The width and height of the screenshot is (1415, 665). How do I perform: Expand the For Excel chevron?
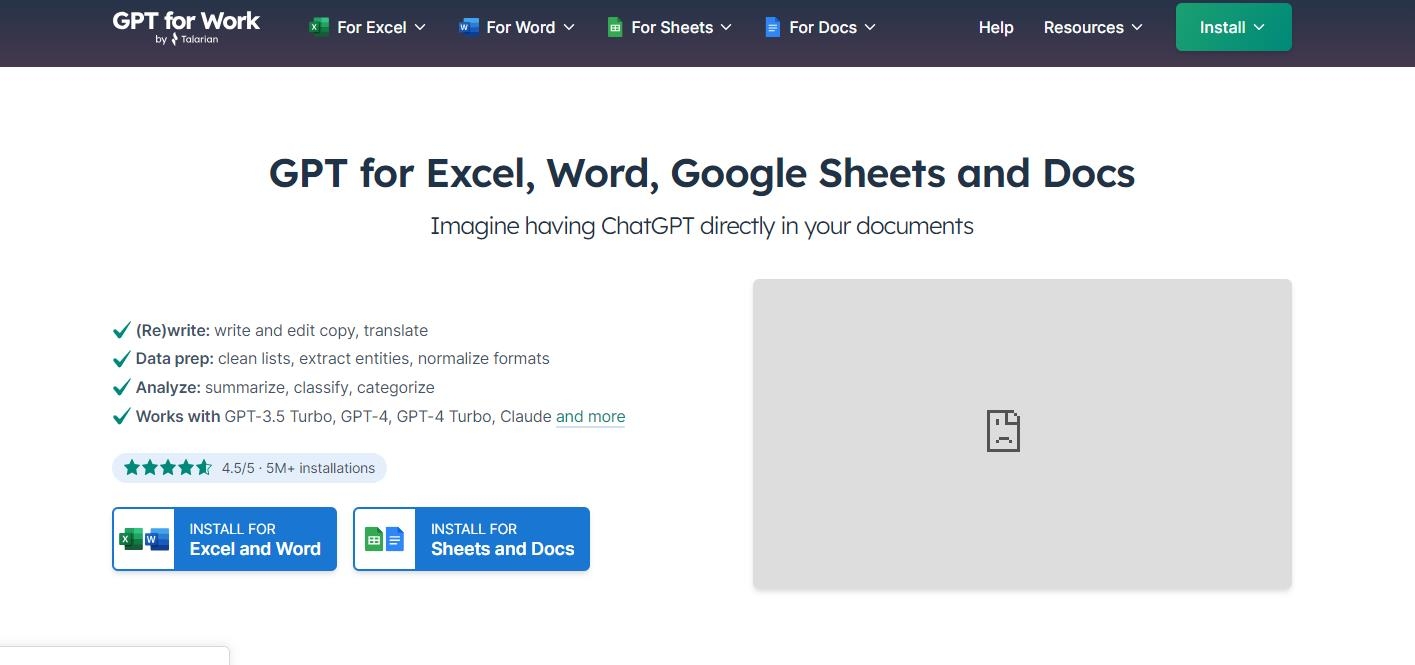coord(420,27)
